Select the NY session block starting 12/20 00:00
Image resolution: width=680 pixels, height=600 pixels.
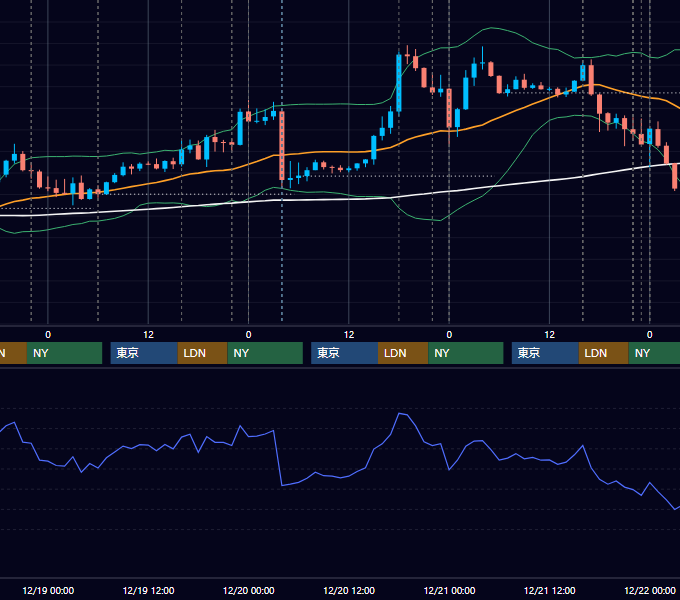[x=265, y=353]
